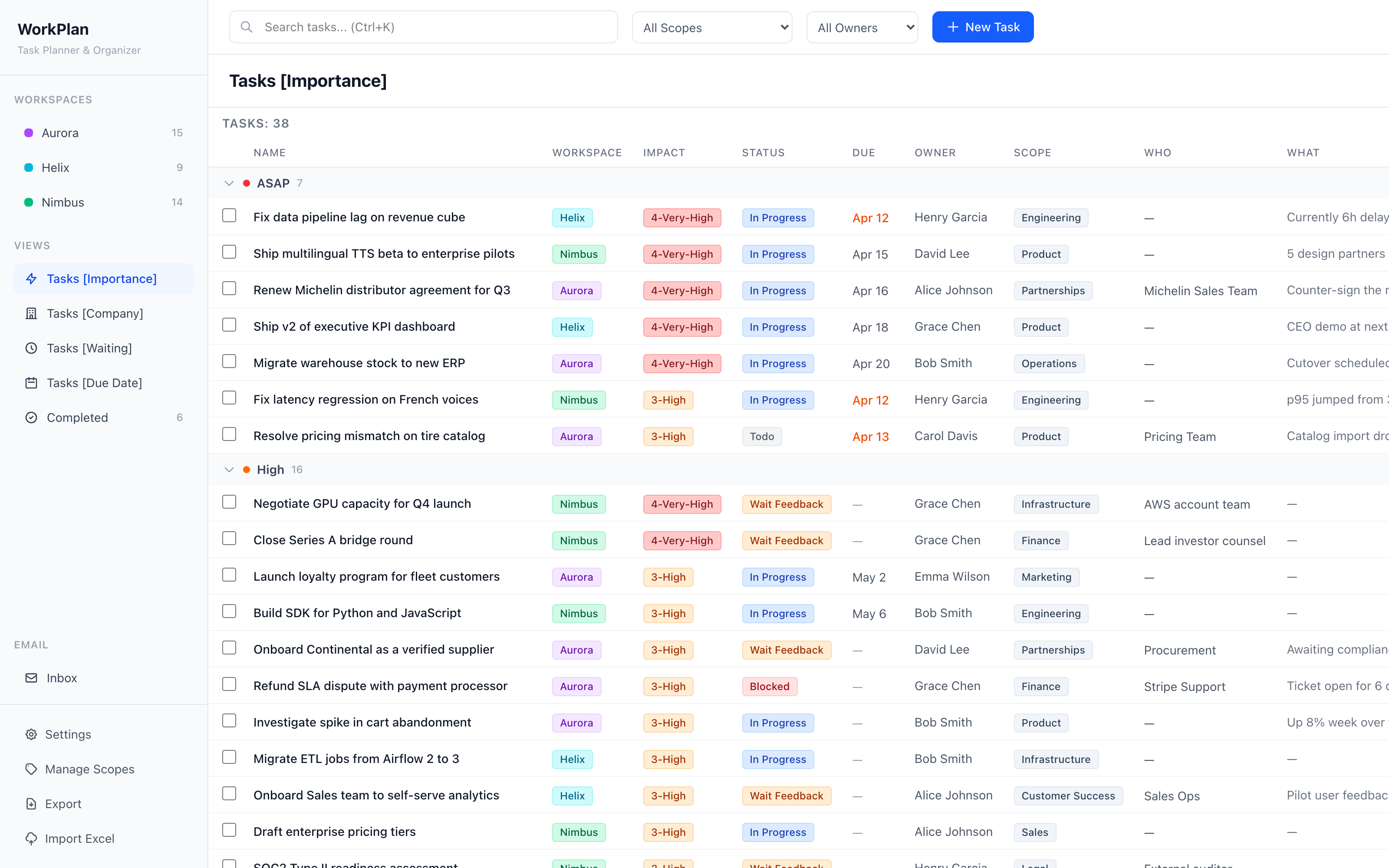The width and height of the screenshot is (1389, 868).
Task: Open the Tasks [Due Date] view
Action: (x=103, y=383)
